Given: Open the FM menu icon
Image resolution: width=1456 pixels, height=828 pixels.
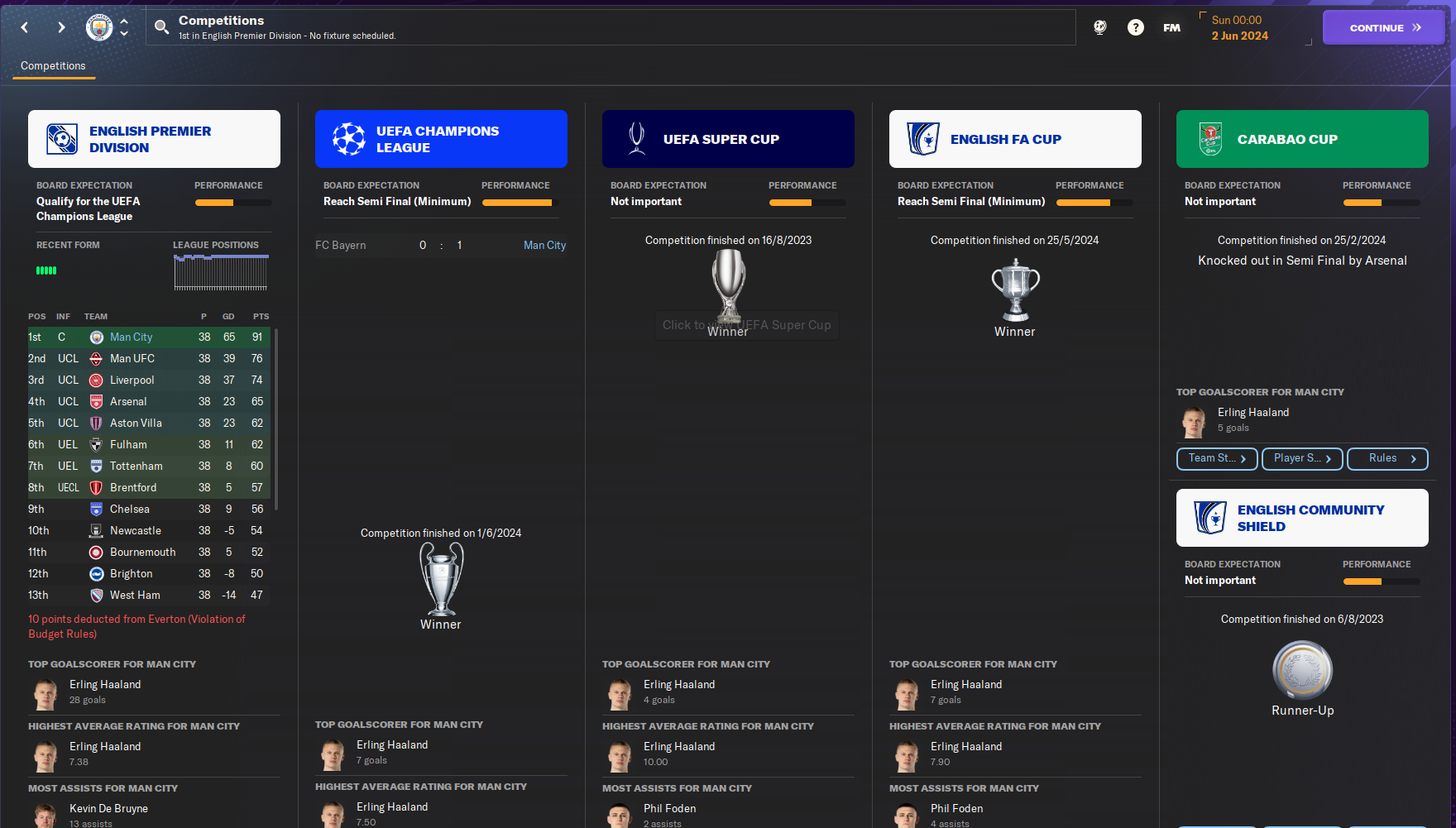Looking at the screenshot, I should tap(1171, 27).
